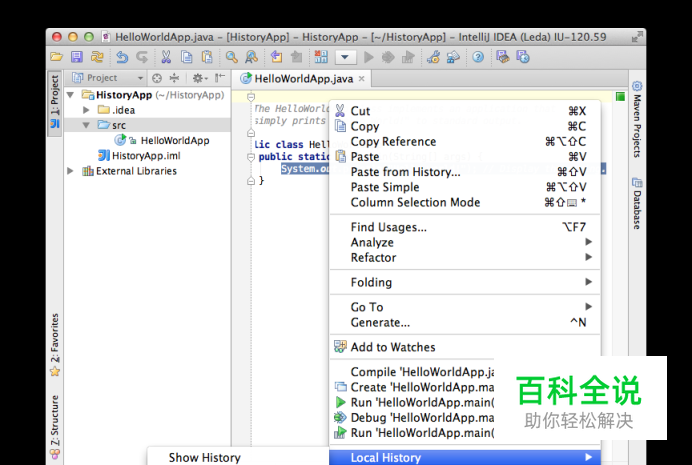Hide the Project panel with the hide icon

[x=219, y=78]
